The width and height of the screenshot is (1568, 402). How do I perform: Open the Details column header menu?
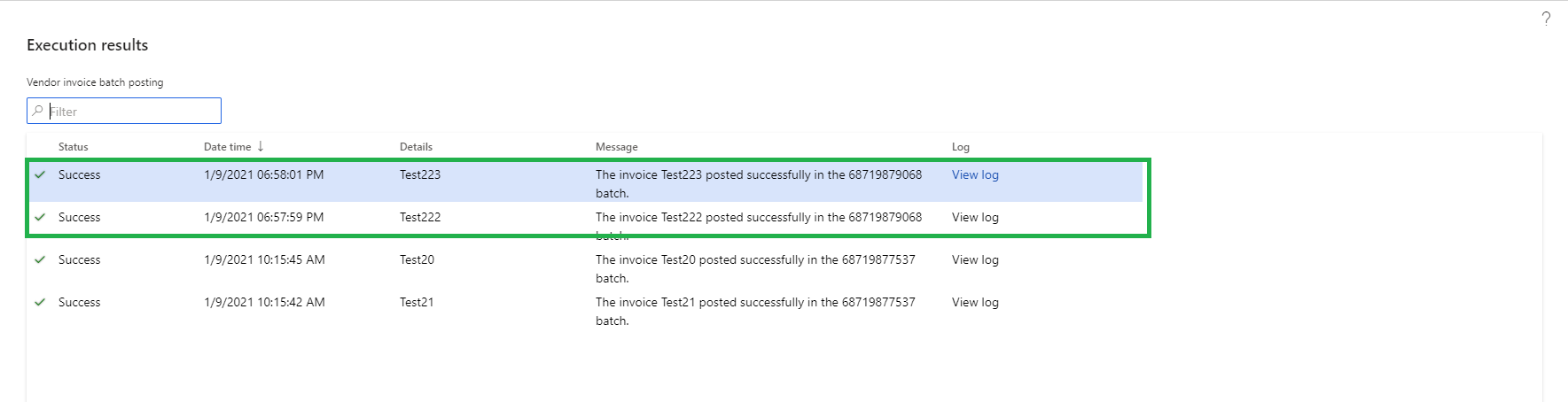416,147
